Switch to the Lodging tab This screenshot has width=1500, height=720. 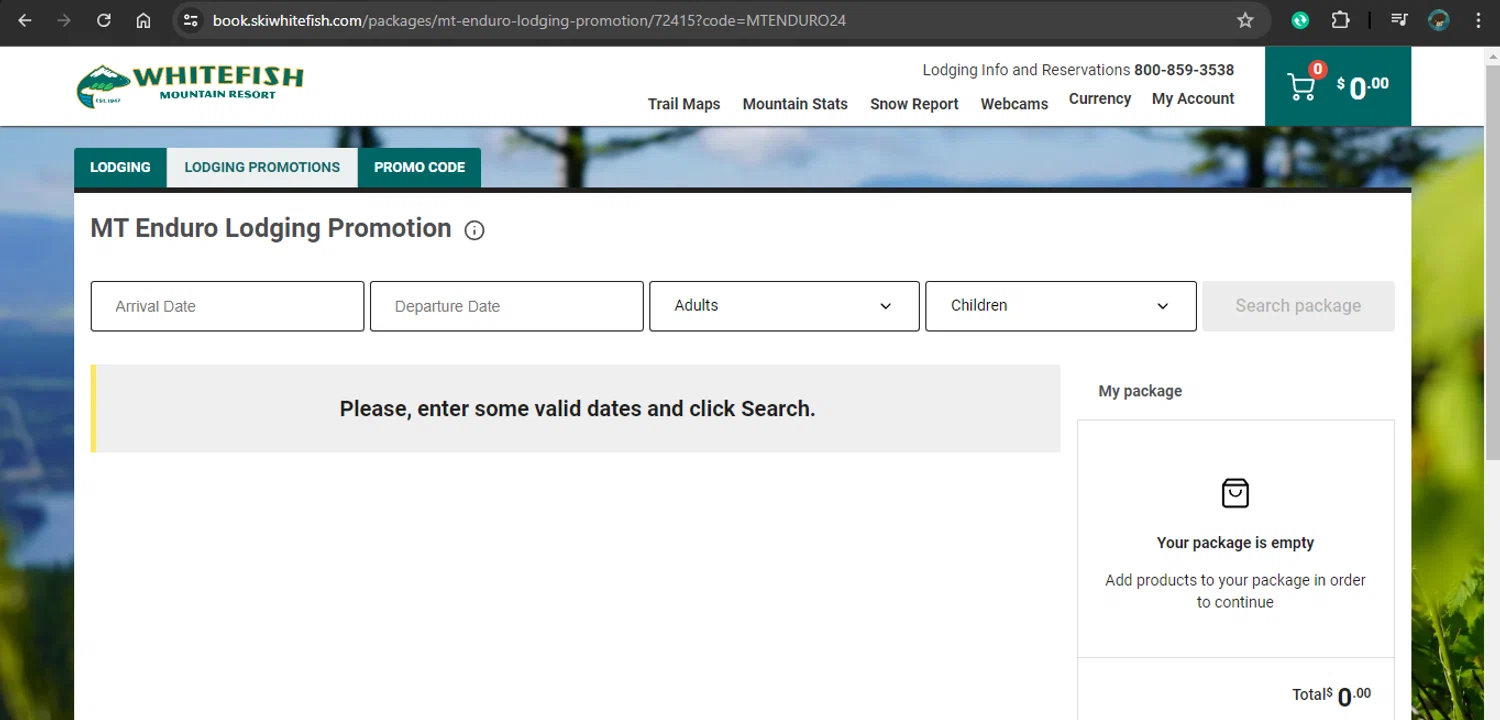[x=120, y=167]
